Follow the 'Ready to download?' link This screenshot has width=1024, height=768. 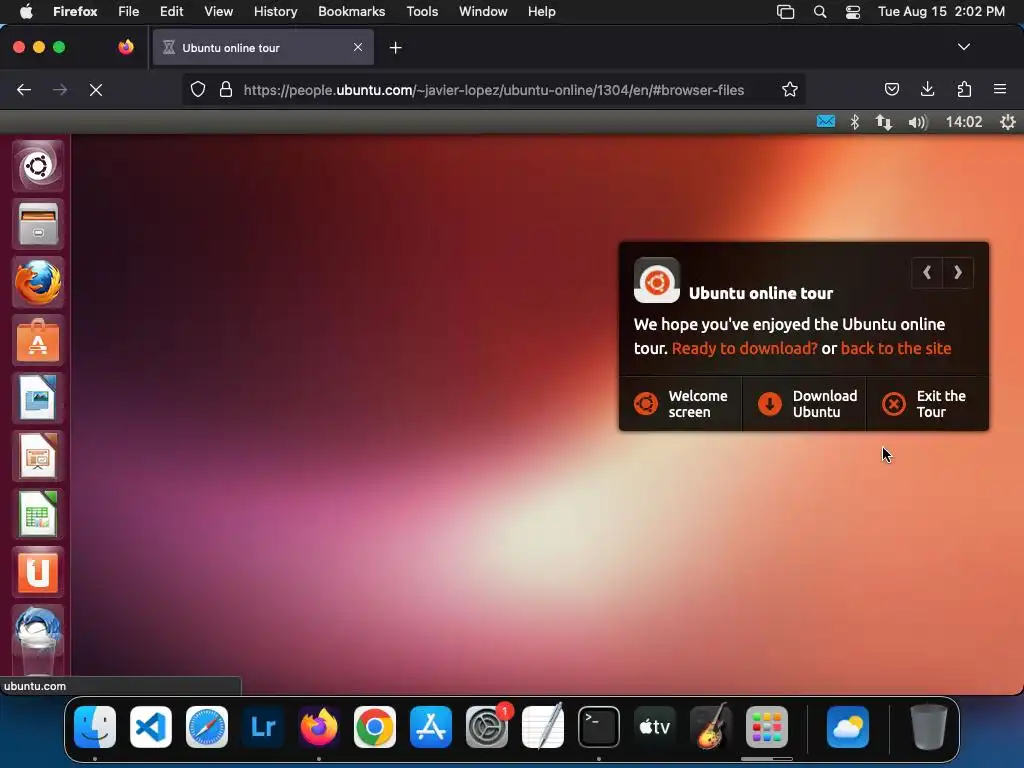(744, 348)
